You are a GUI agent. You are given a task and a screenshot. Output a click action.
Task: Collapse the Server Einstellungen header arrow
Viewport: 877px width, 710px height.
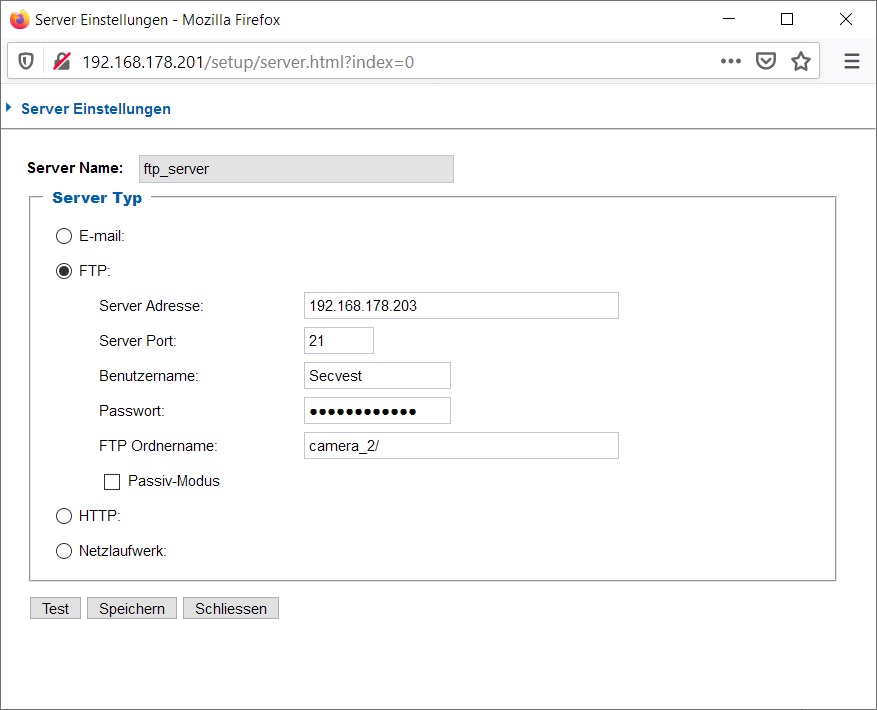[9, 108]
